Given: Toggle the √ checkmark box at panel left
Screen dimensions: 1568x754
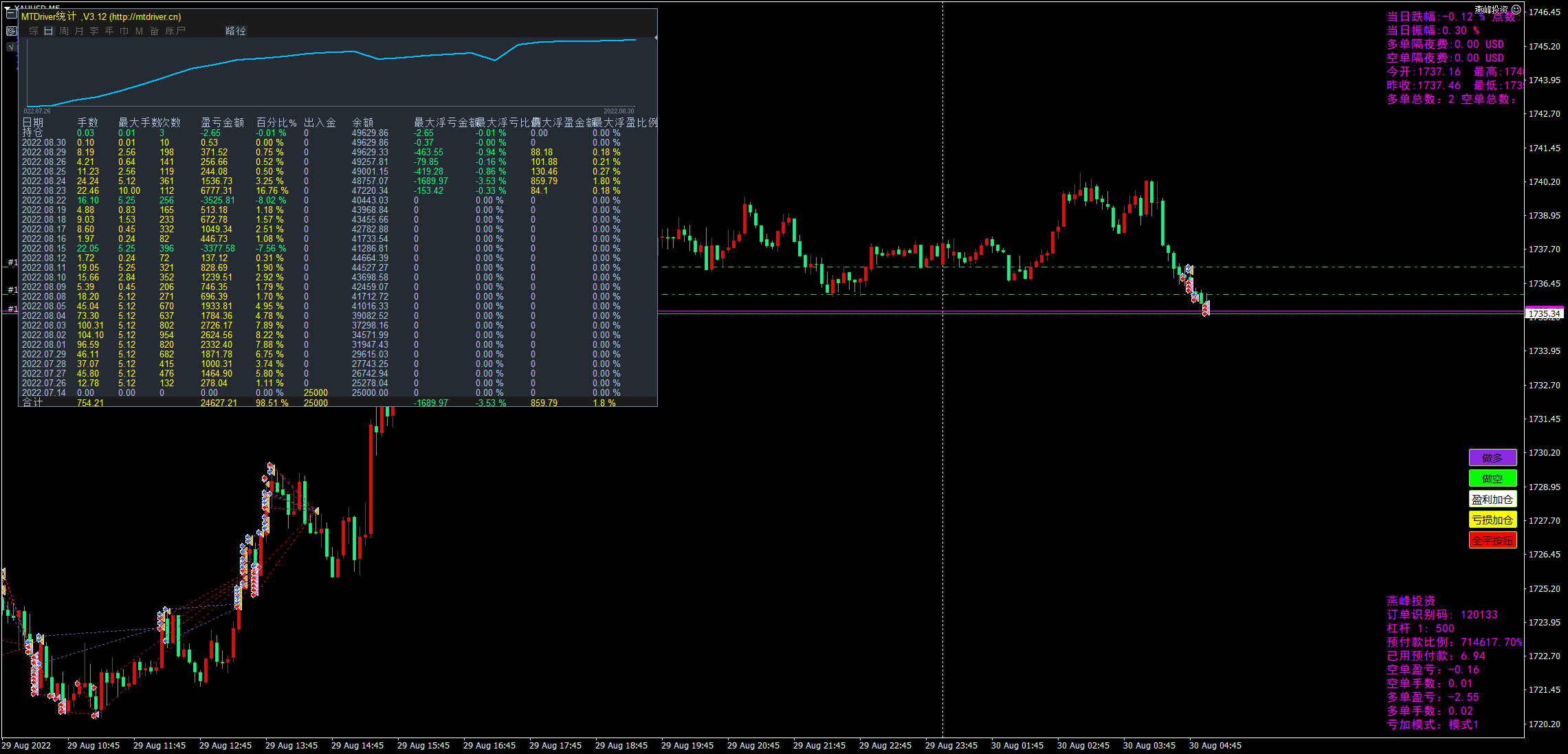Looking at the screenshot, I should 11,47.
